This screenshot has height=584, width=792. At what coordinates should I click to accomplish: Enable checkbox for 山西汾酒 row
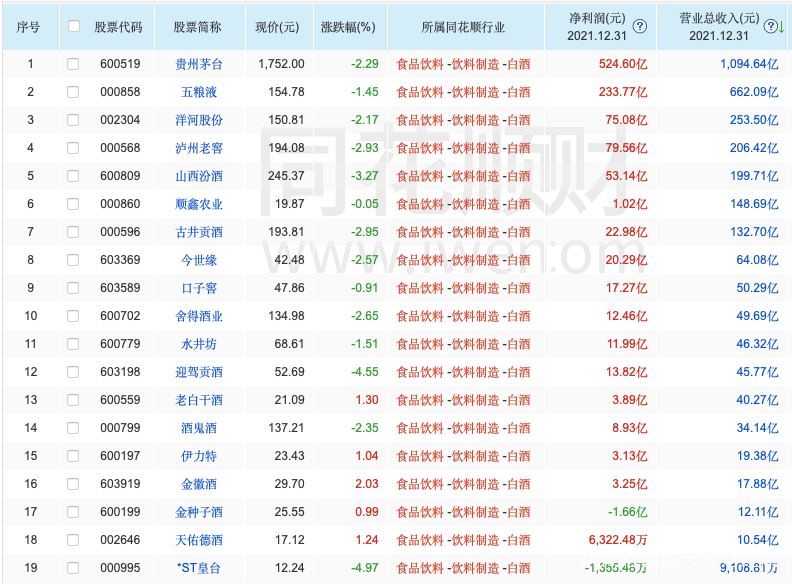point(73,176)
